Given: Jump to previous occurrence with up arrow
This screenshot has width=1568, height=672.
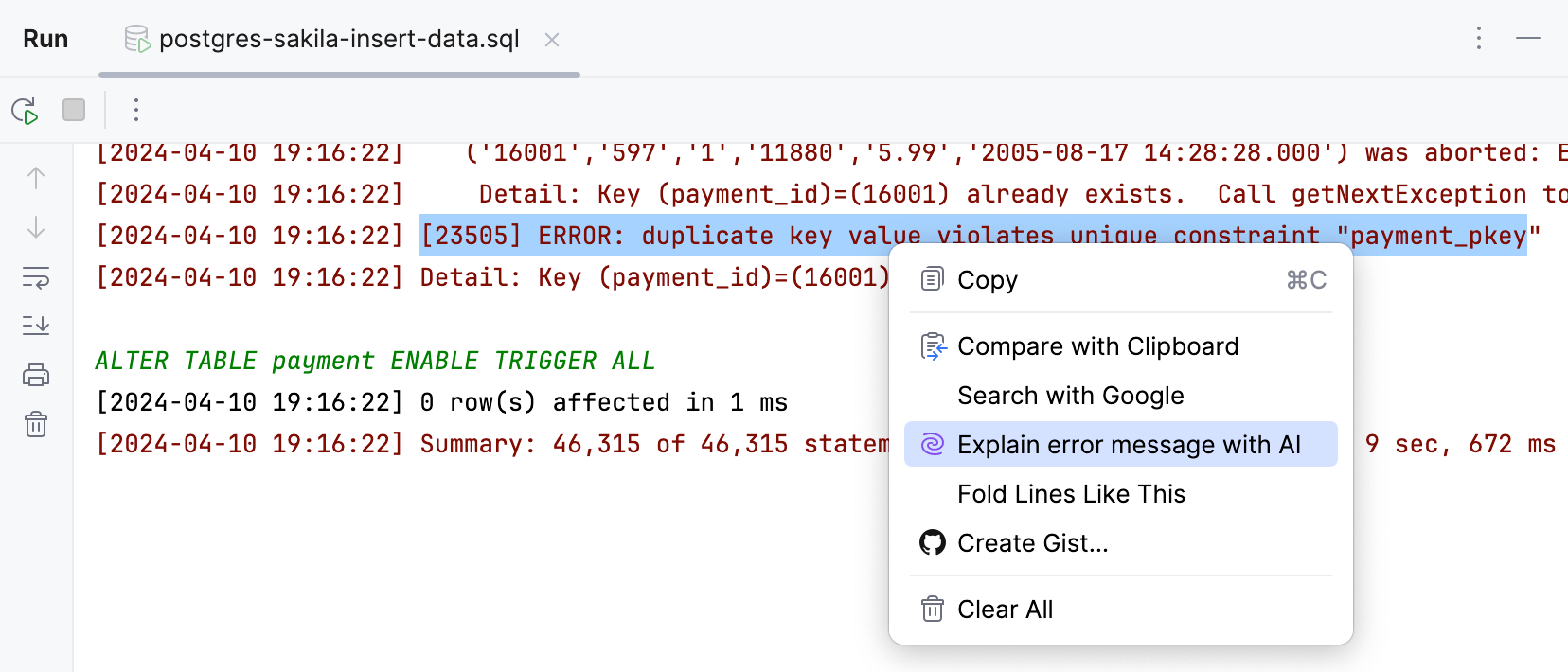Looking at the screenshot, I should [35, 177].
